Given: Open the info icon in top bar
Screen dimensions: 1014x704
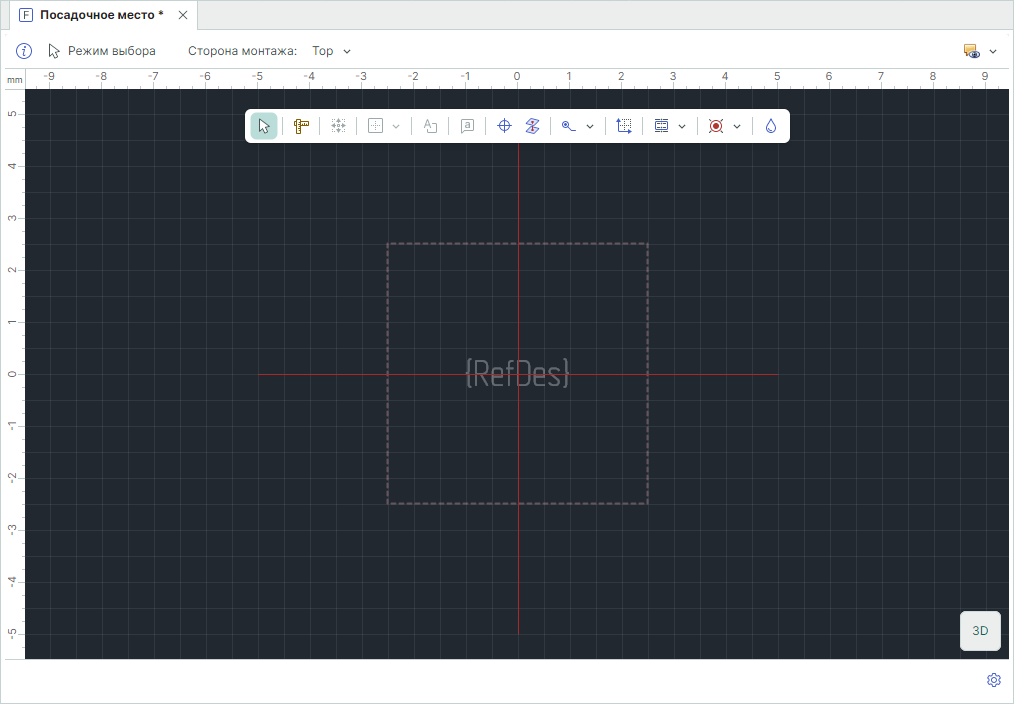Looking at the screenshot, I should (x=24, y=51).
